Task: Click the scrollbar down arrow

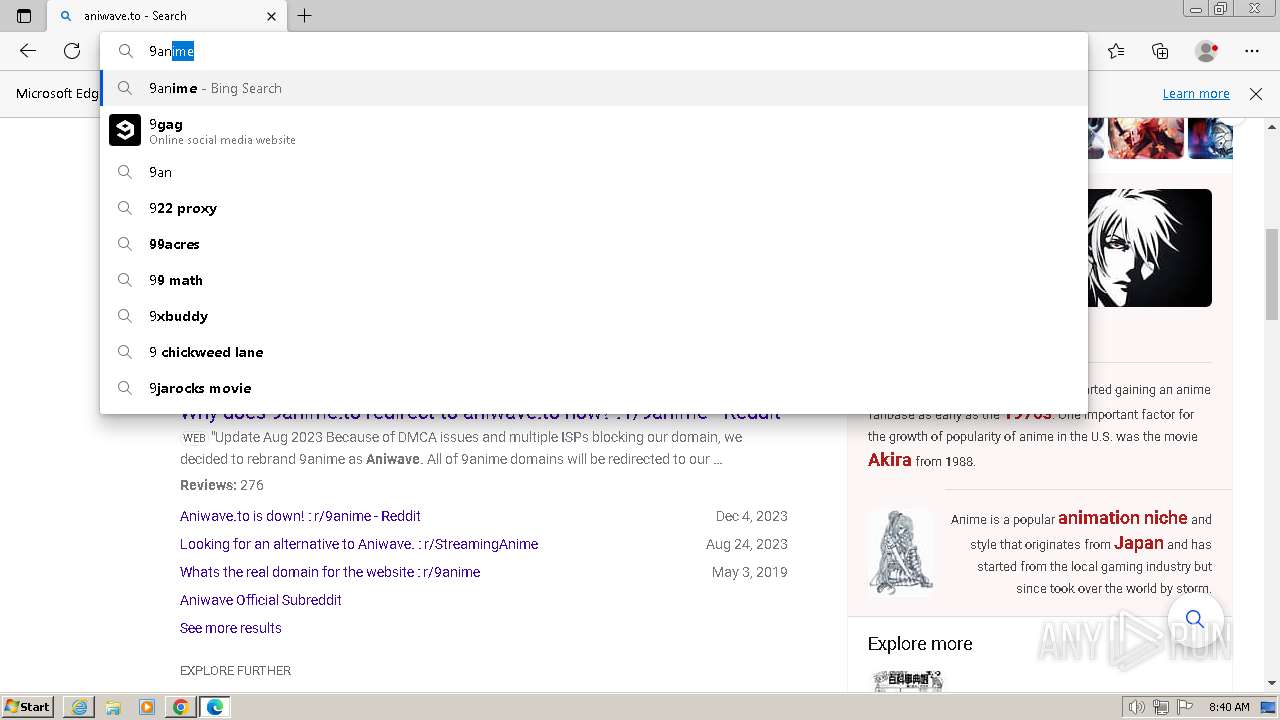Action: [1272, 683]
